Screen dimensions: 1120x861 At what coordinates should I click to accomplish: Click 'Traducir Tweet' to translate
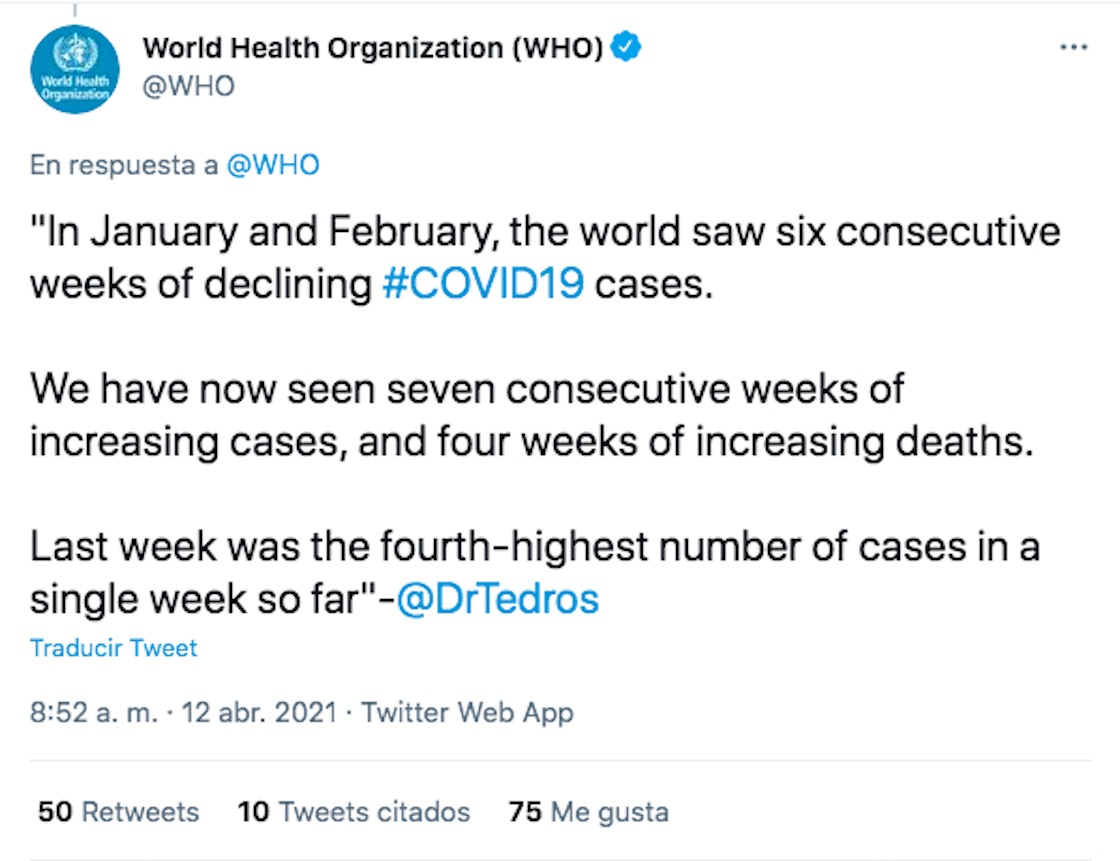tap(114, 648)
